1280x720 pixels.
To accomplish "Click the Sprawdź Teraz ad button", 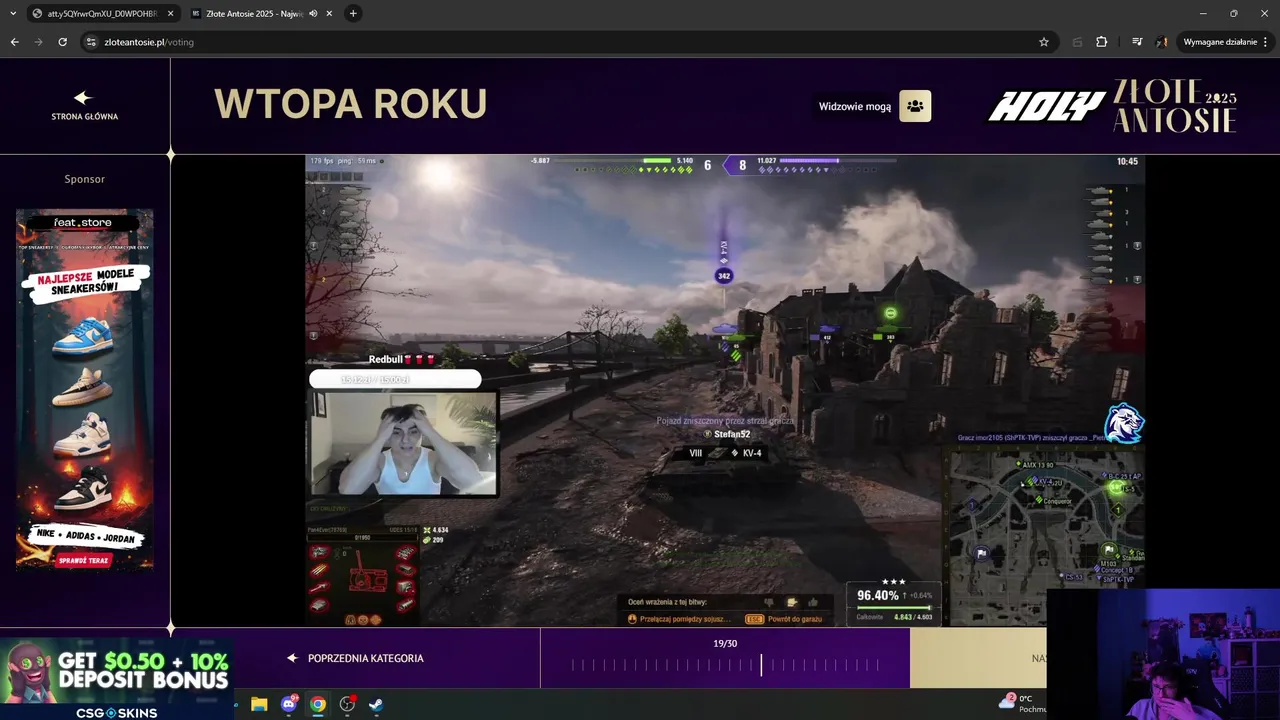I will [x=84, y=561].
